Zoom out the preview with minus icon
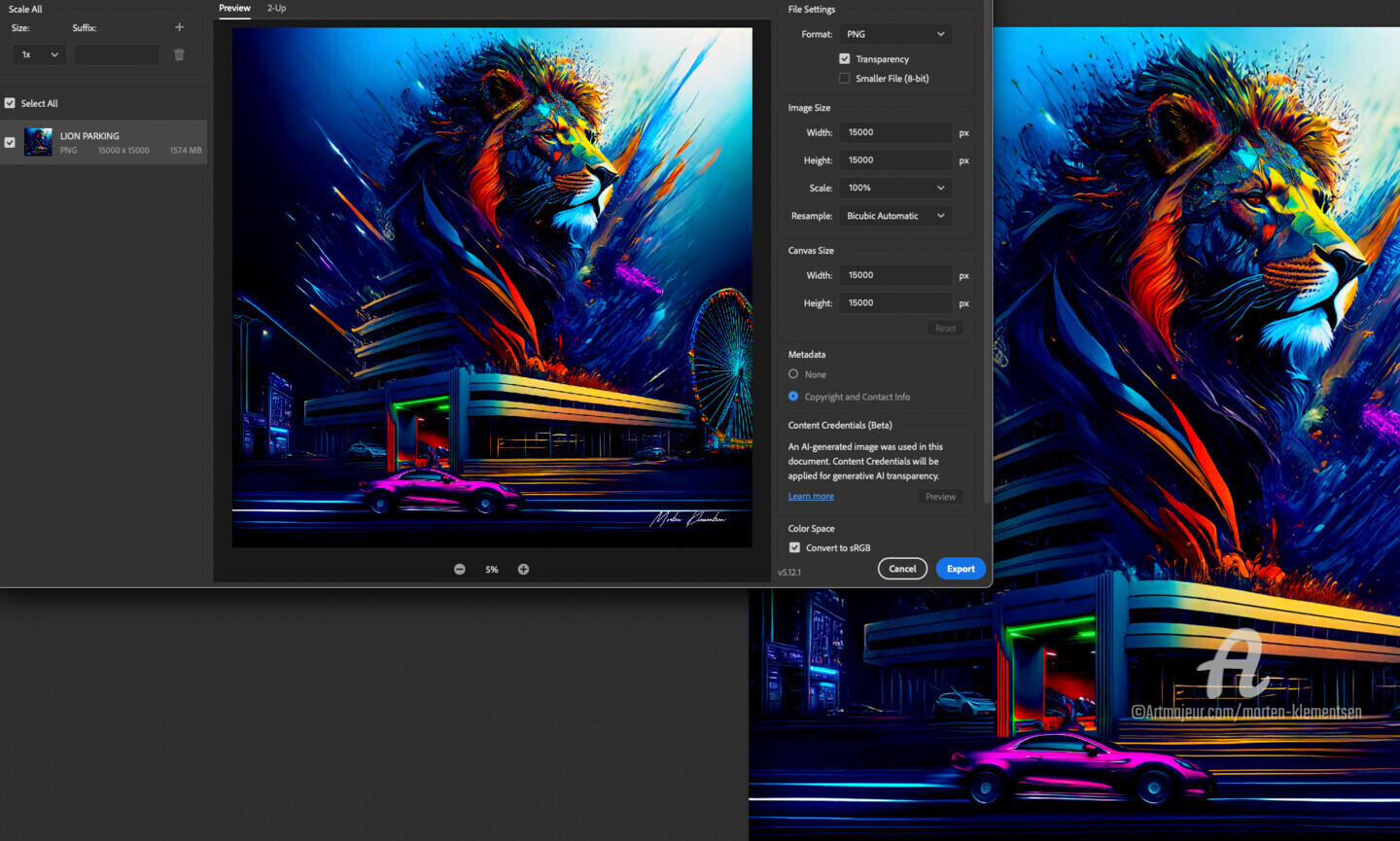The image size is (1400, 841). (x=460, y=570)
